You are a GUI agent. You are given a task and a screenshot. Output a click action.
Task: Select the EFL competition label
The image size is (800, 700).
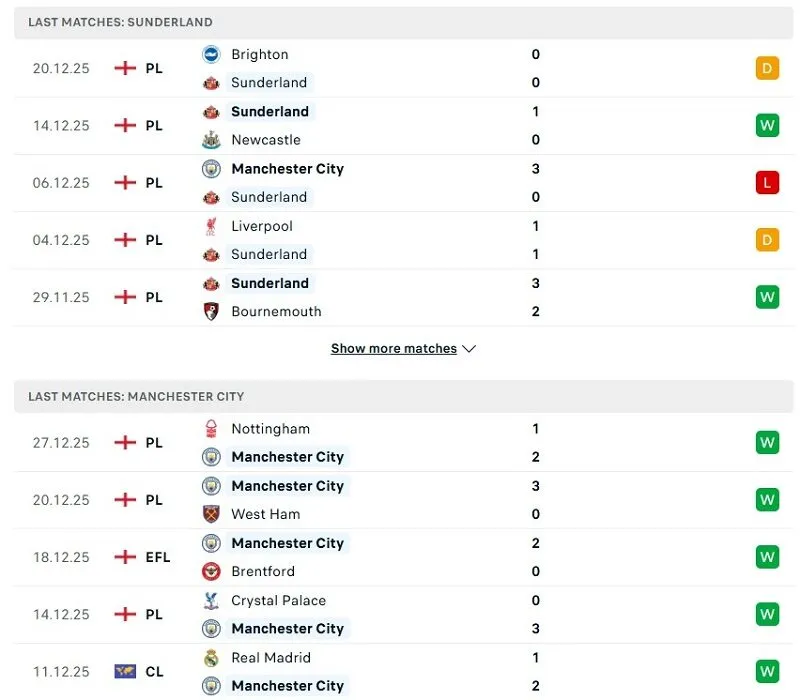click(158, 557)
